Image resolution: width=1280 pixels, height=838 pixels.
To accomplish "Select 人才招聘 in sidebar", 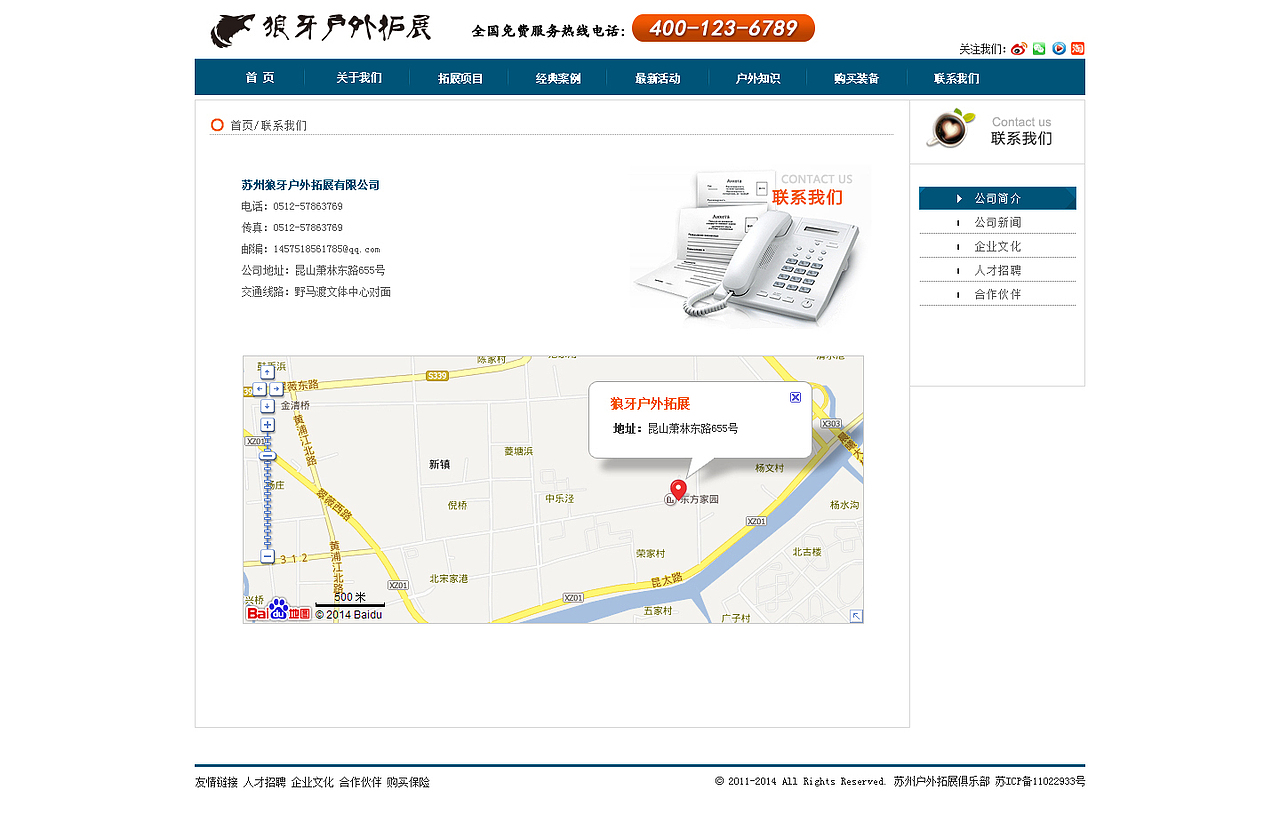I will click(997, 270).
